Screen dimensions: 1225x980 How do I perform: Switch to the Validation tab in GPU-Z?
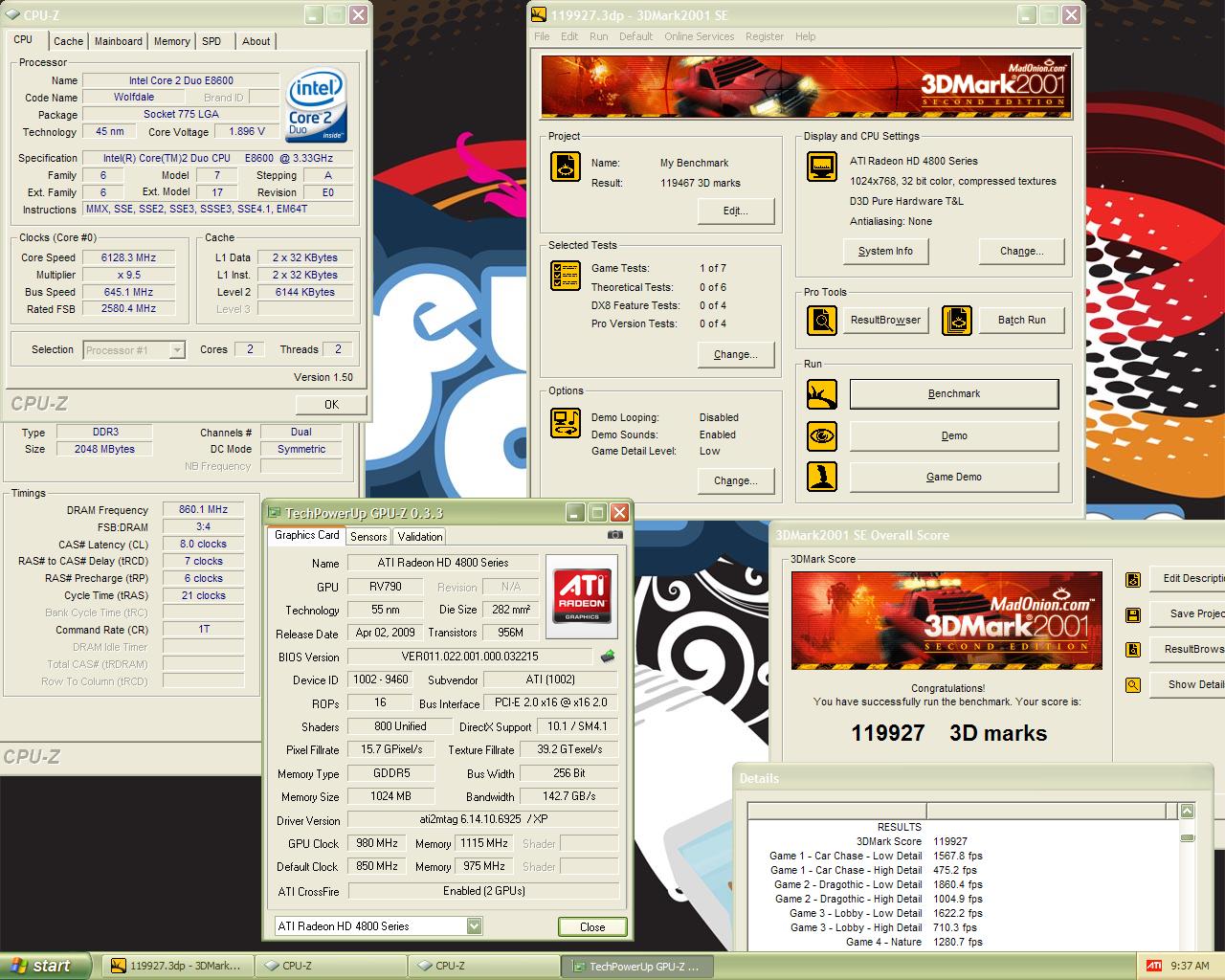(420, 537)
